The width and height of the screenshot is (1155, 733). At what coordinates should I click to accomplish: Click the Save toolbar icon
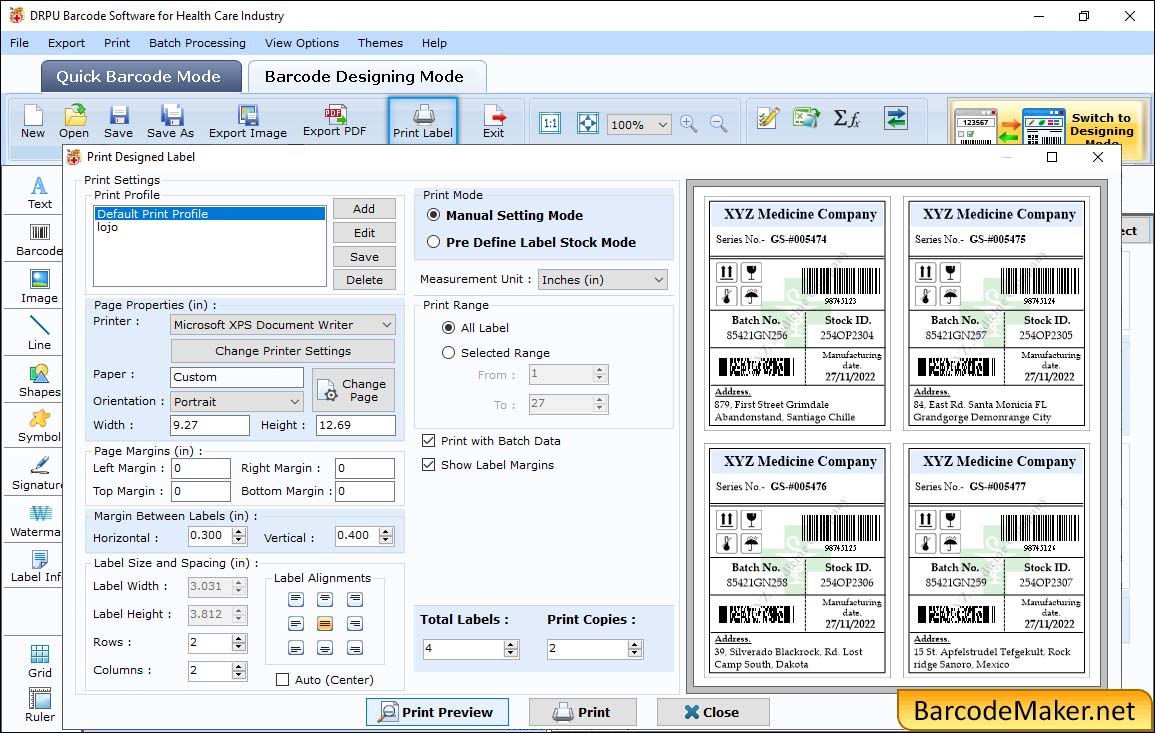pos(118,121)
